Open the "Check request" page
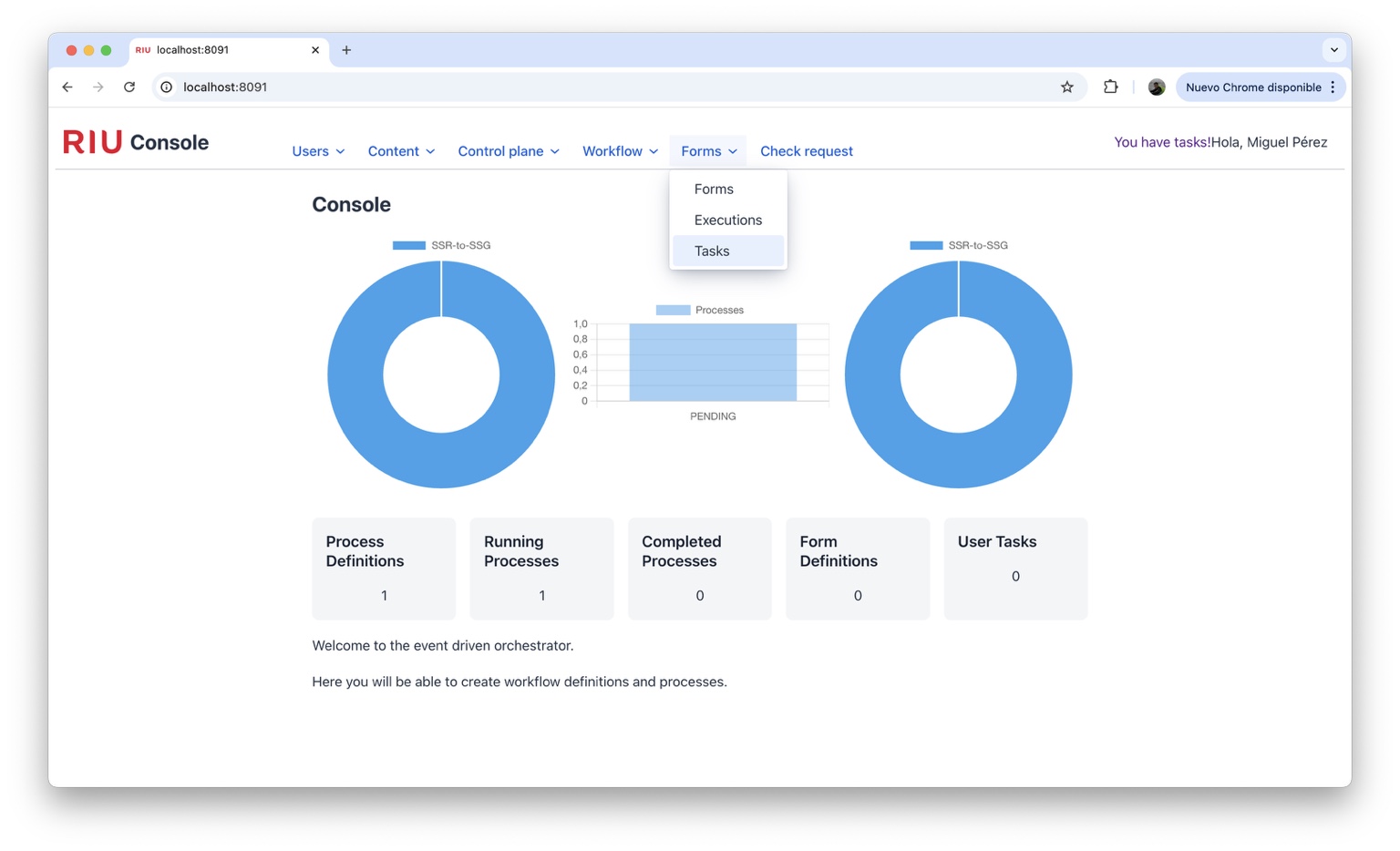1400x851 pixels. [x=806, y=151]
